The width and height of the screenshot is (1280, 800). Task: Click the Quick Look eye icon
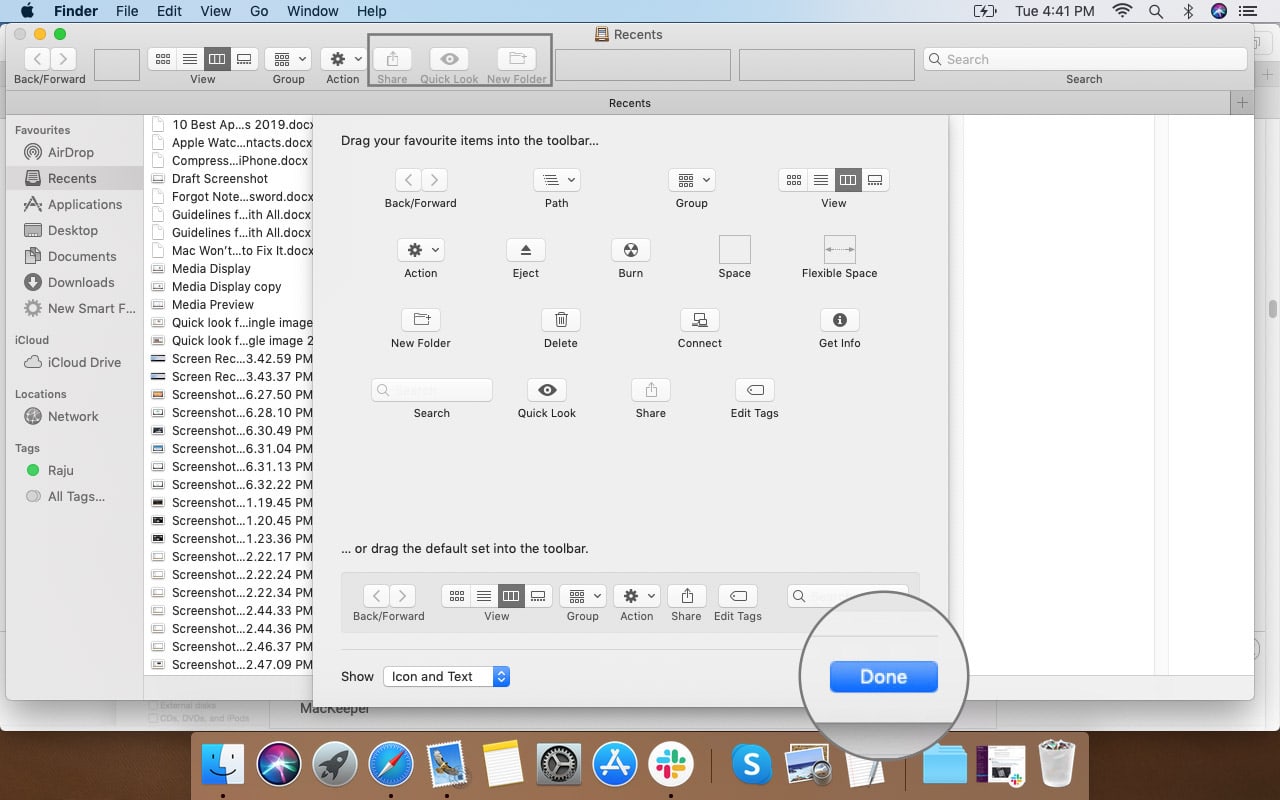546,390
